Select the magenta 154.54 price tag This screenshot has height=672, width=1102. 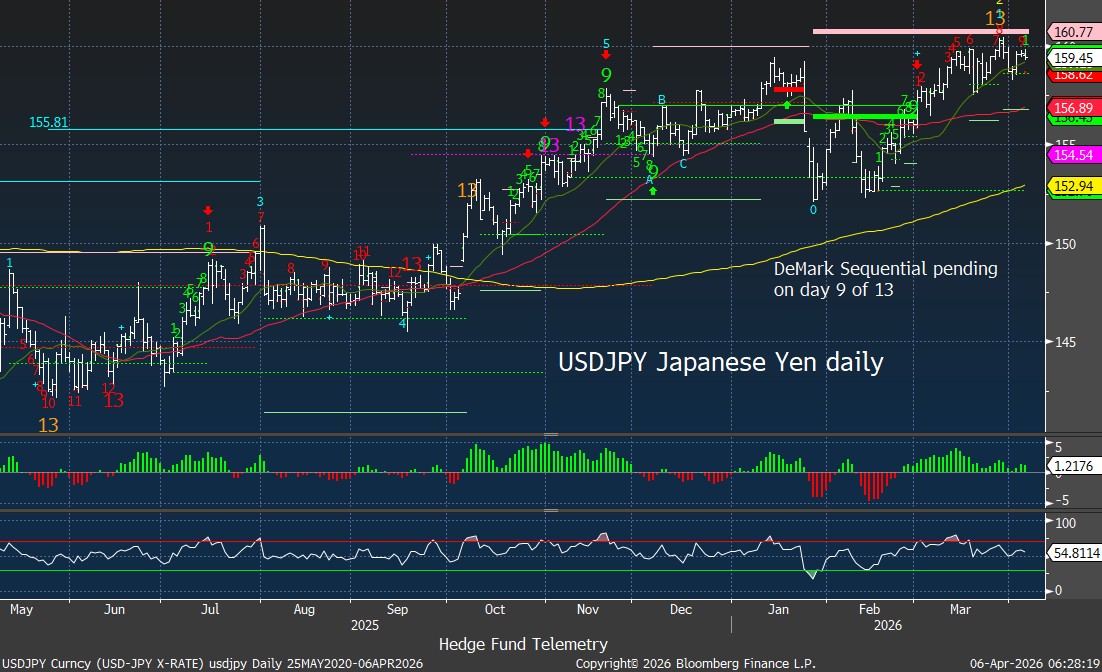[x=1073, y=155]
